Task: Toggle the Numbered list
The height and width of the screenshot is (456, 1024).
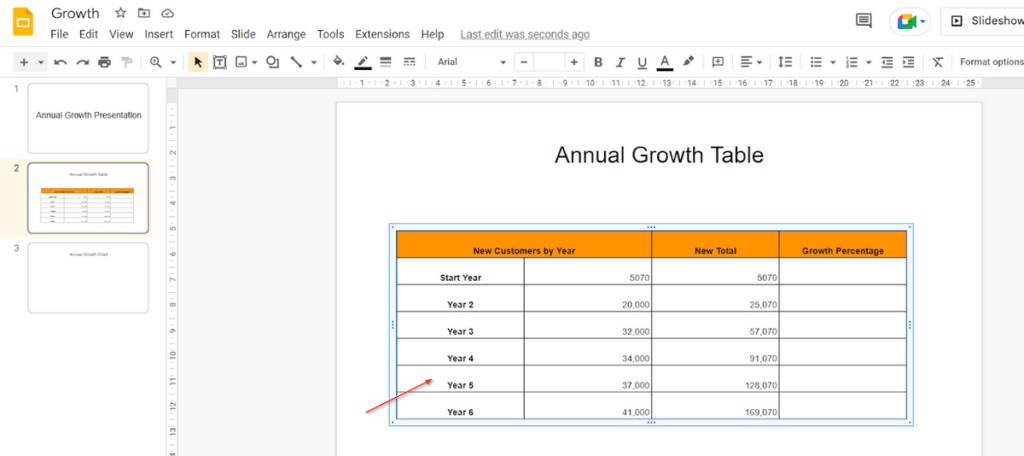Action: tap(851, 62)
